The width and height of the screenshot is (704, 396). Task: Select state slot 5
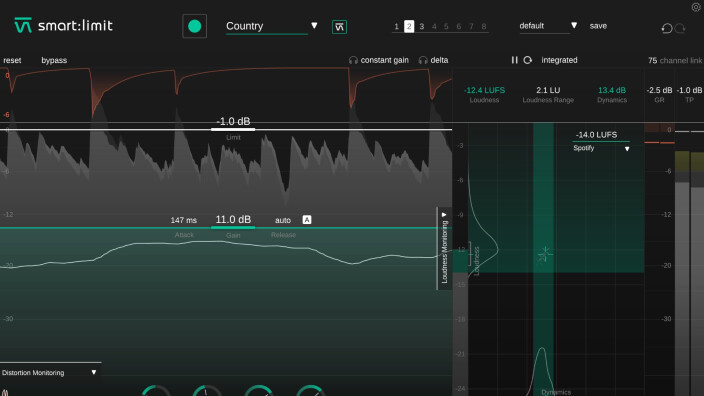446,26
